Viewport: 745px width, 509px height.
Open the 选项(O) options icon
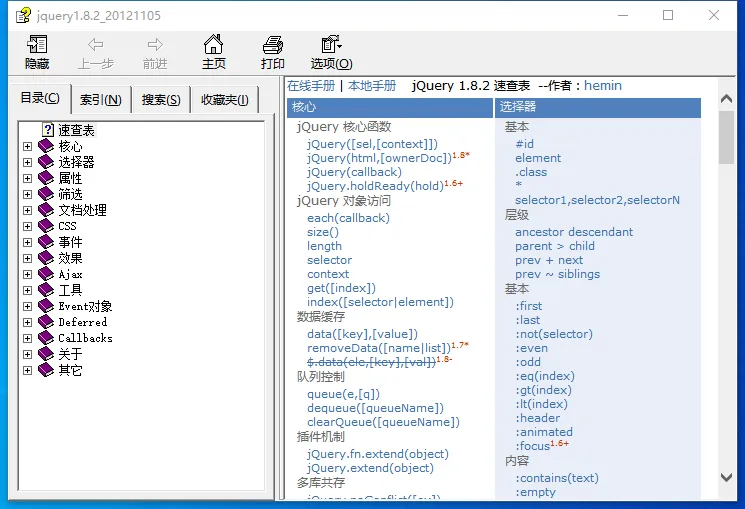[331, 44]
